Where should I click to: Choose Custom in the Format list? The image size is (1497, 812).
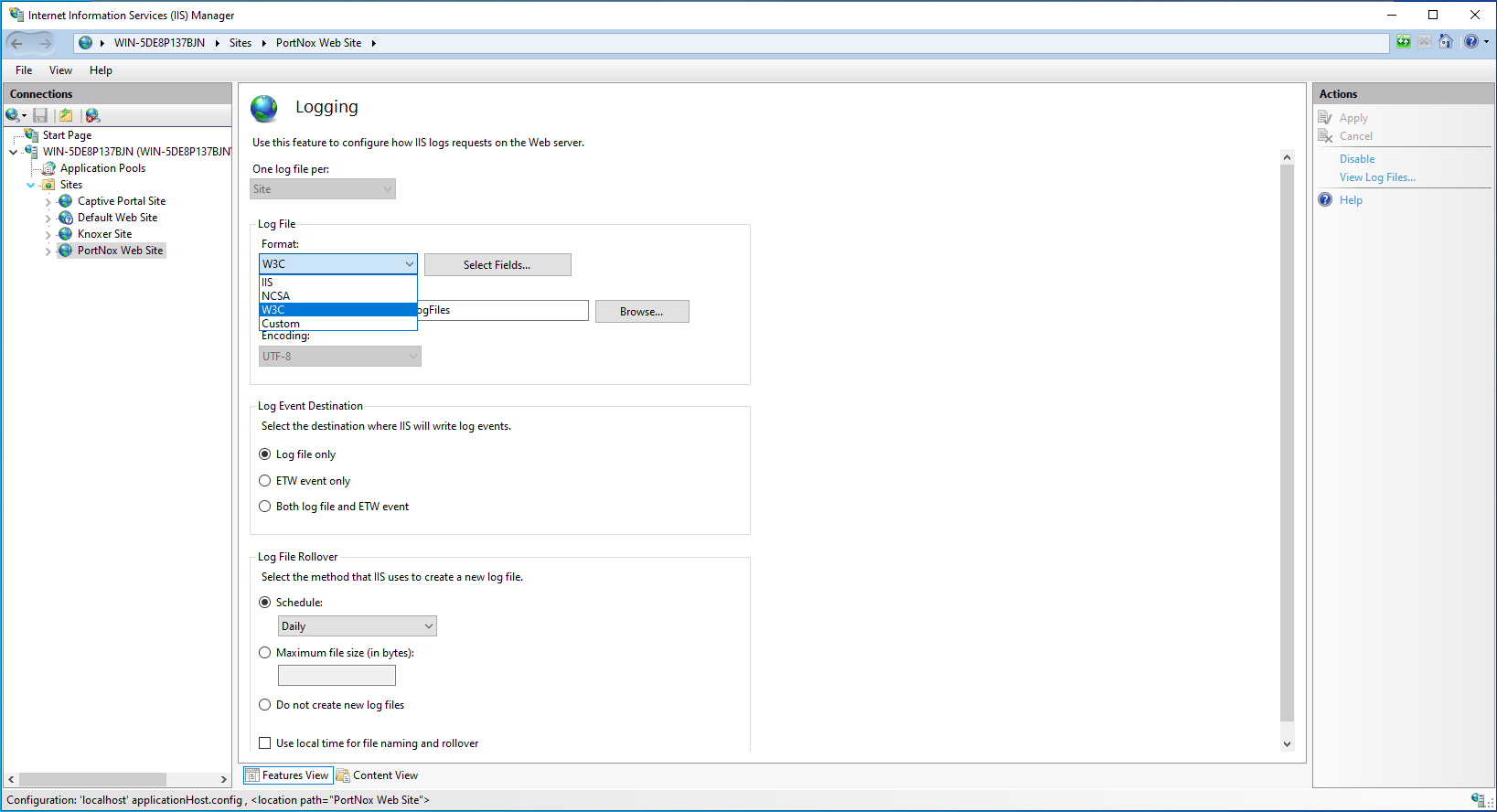(x=338, y=324)
